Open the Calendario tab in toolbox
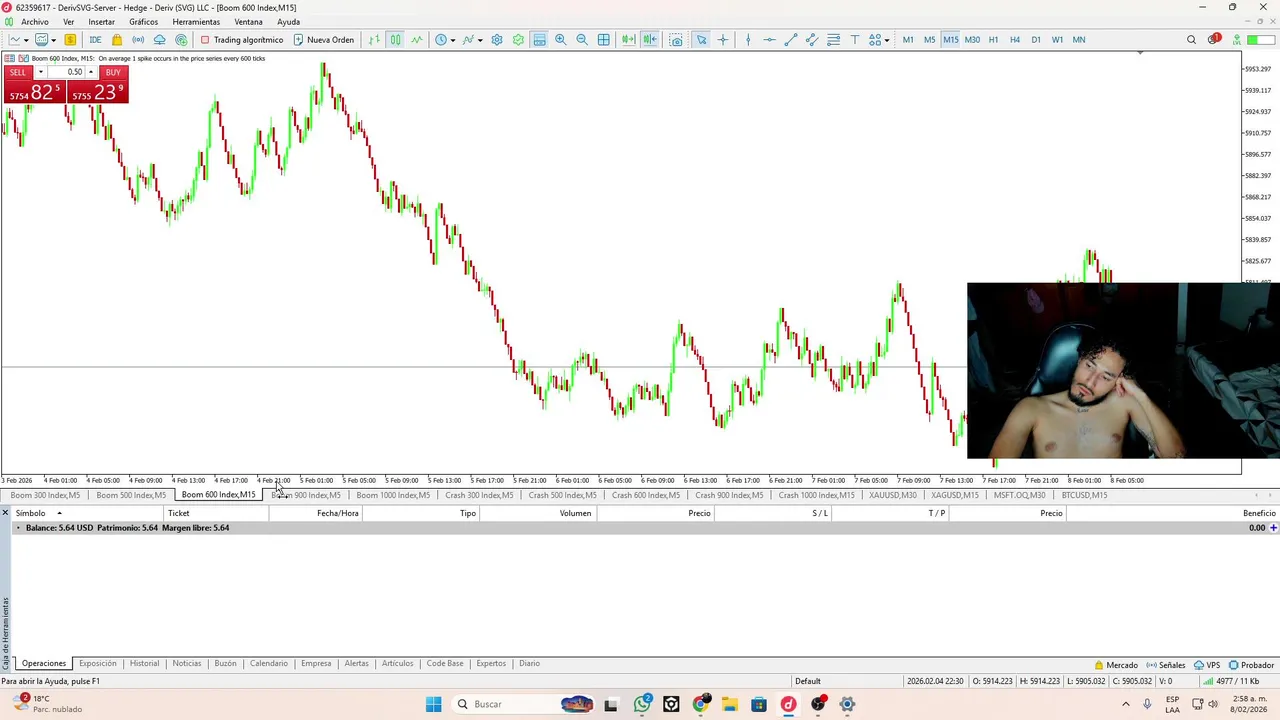The width and height of the screenshot is (1280, 720). [269, 664]
